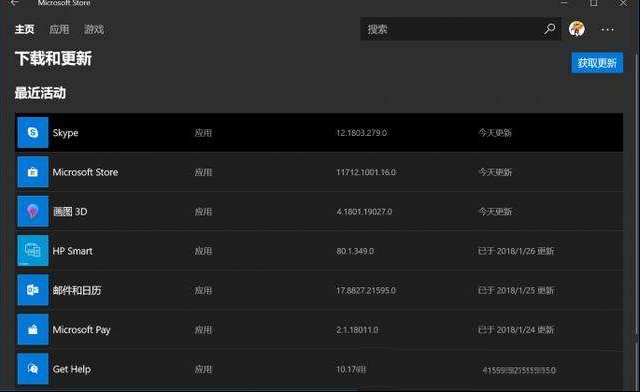
Task: Switch to the 应用 tab
Action: pos(59,29)
